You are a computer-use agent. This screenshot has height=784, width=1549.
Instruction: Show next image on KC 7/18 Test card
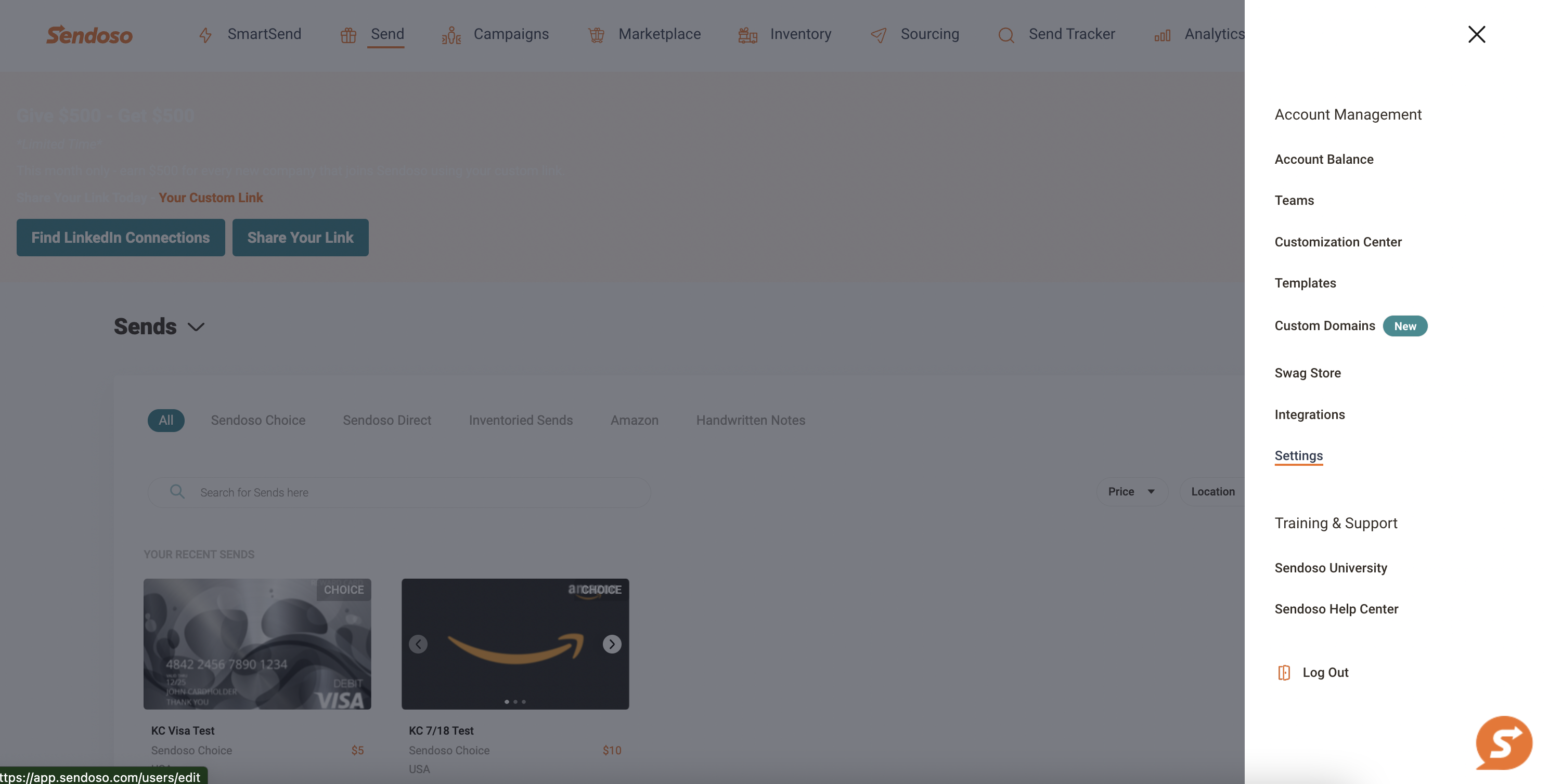[x=612, y=644]
